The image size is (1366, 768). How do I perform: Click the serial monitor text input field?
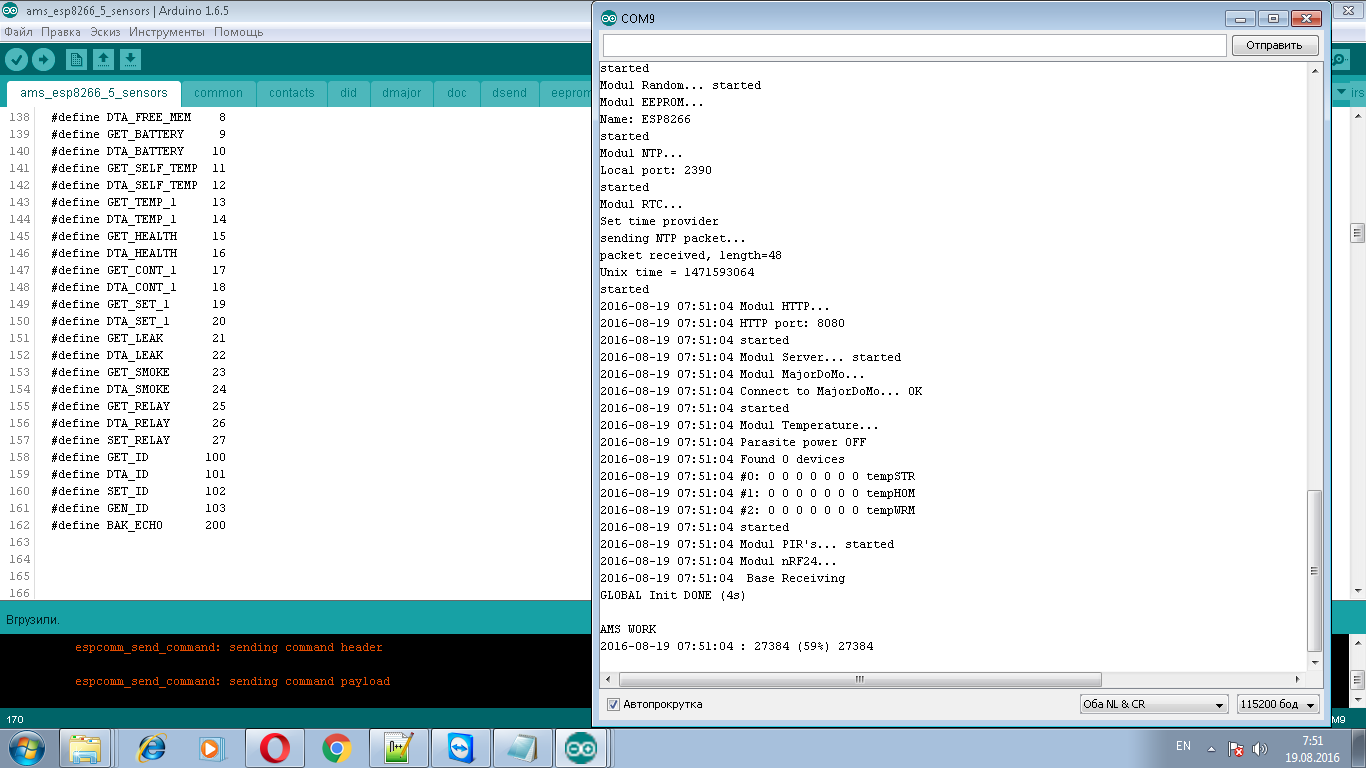pyautogui.click(x=913, y=45)
